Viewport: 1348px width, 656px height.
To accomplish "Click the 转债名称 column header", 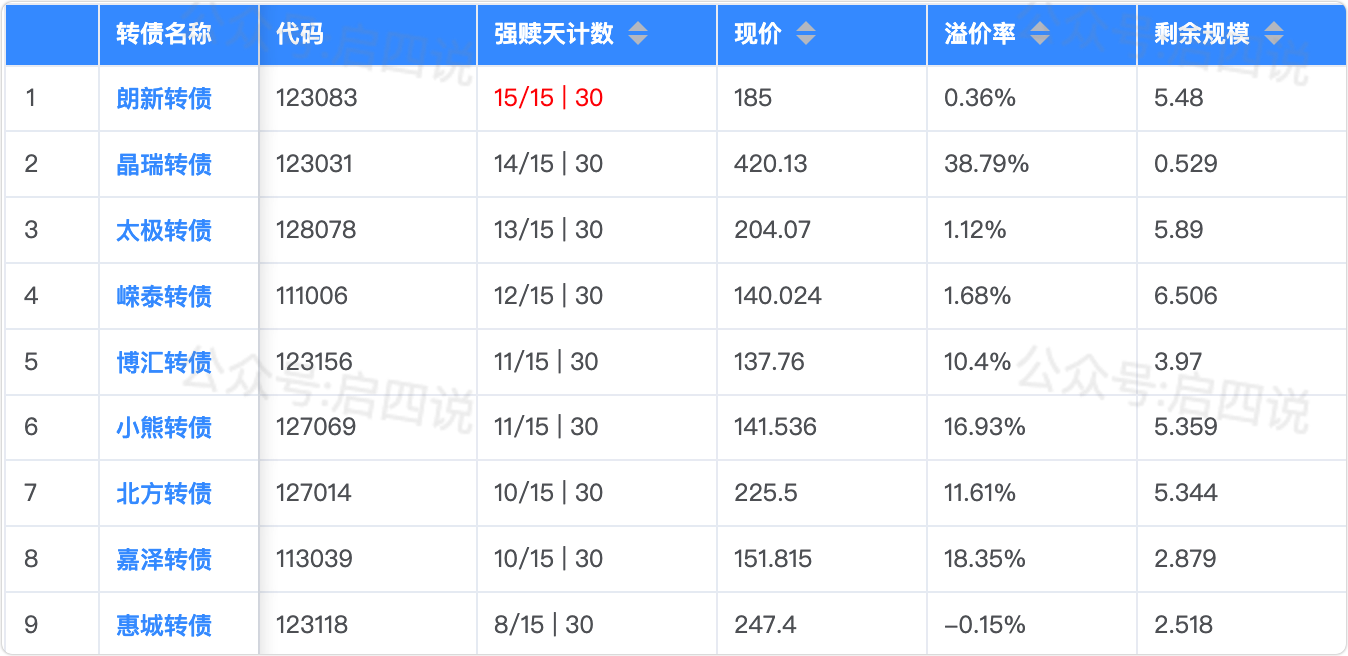I will [164, 34].
